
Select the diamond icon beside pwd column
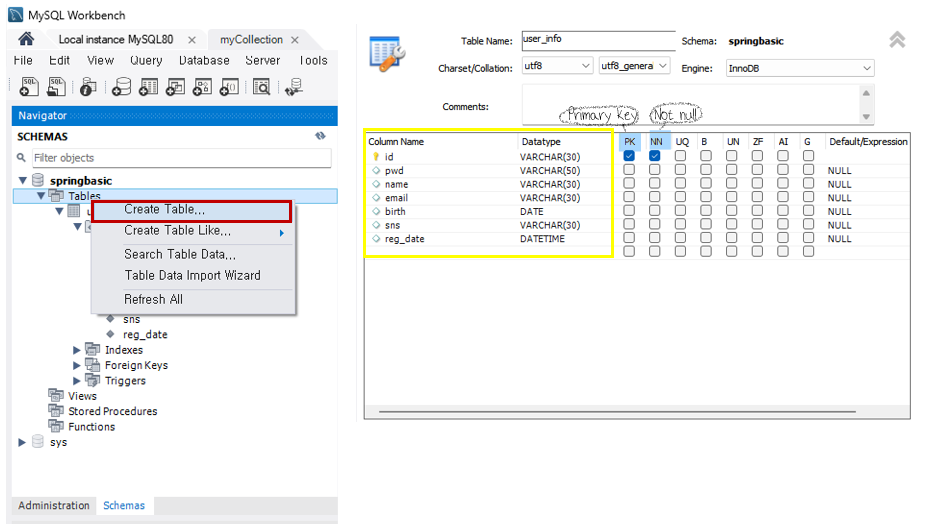coord(376,171)
